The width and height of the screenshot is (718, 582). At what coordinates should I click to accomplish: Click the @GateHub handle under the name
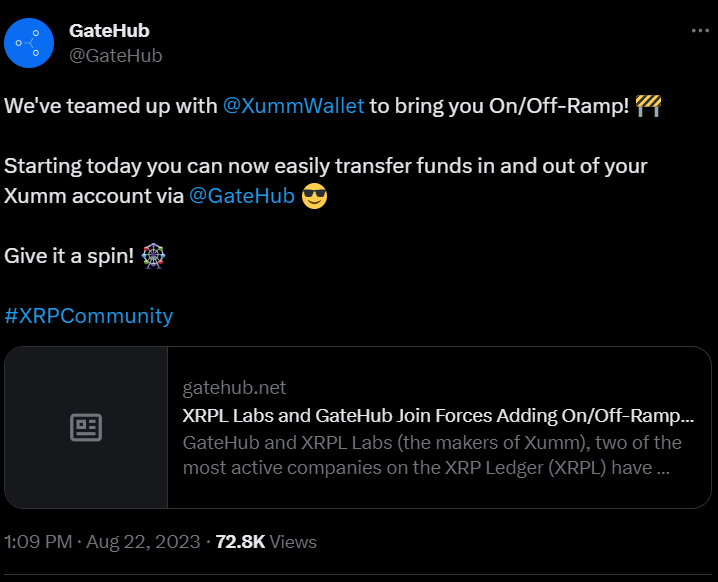tap(115, 55)
